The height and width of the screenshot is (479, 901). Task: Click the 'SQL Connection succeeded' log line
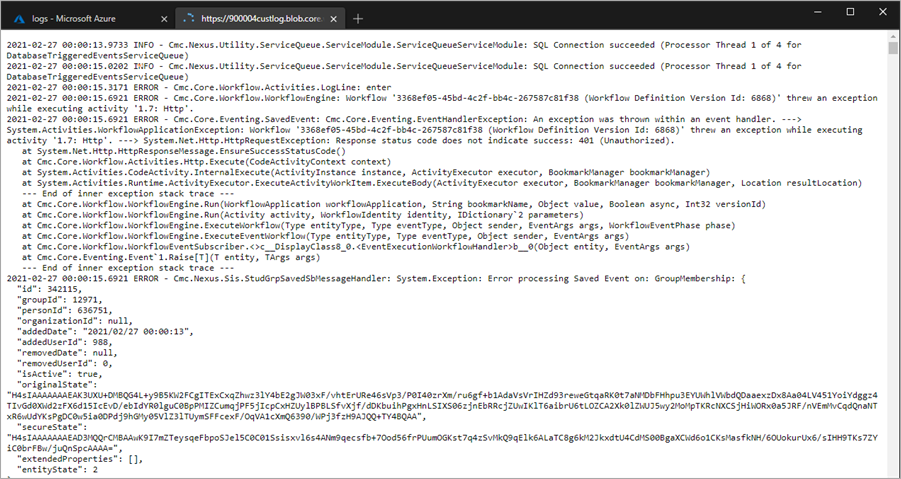coord(400,46)
